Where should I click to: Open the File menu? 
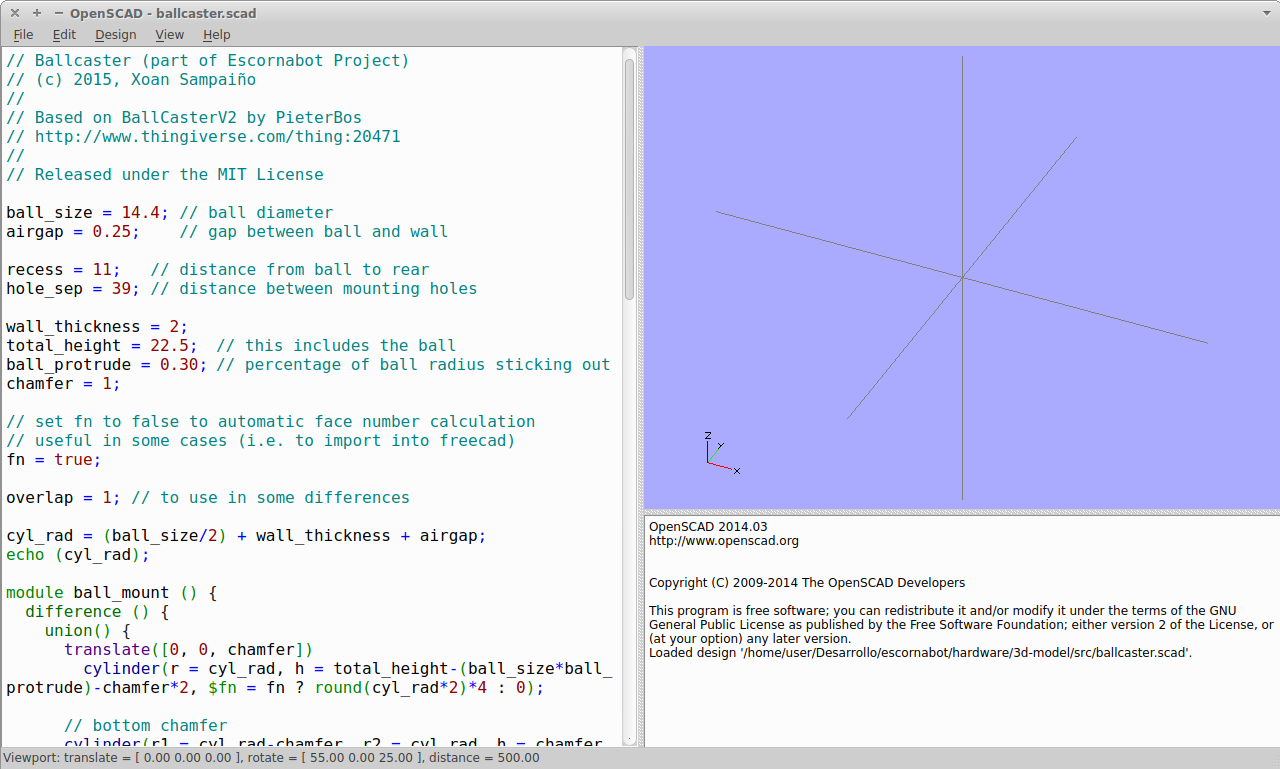23,35
